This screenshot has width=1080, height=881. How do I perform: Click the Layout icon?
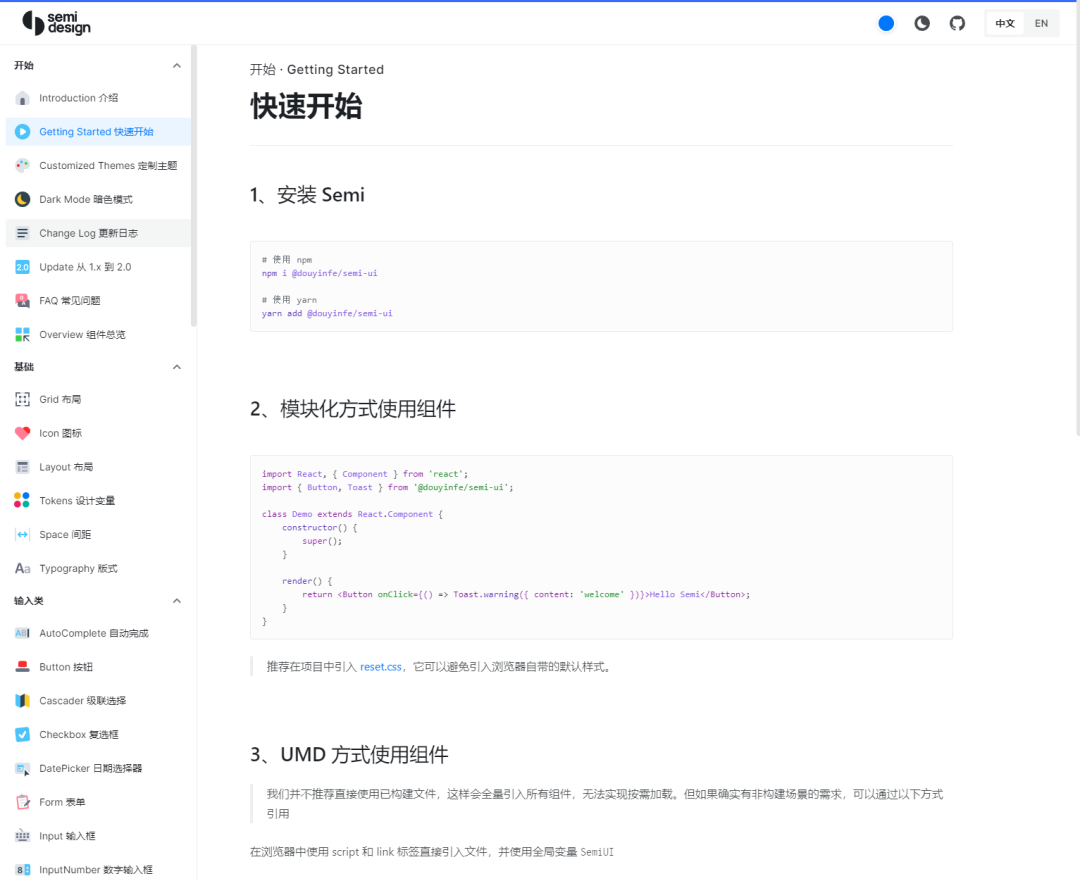[x=23, y=467]
